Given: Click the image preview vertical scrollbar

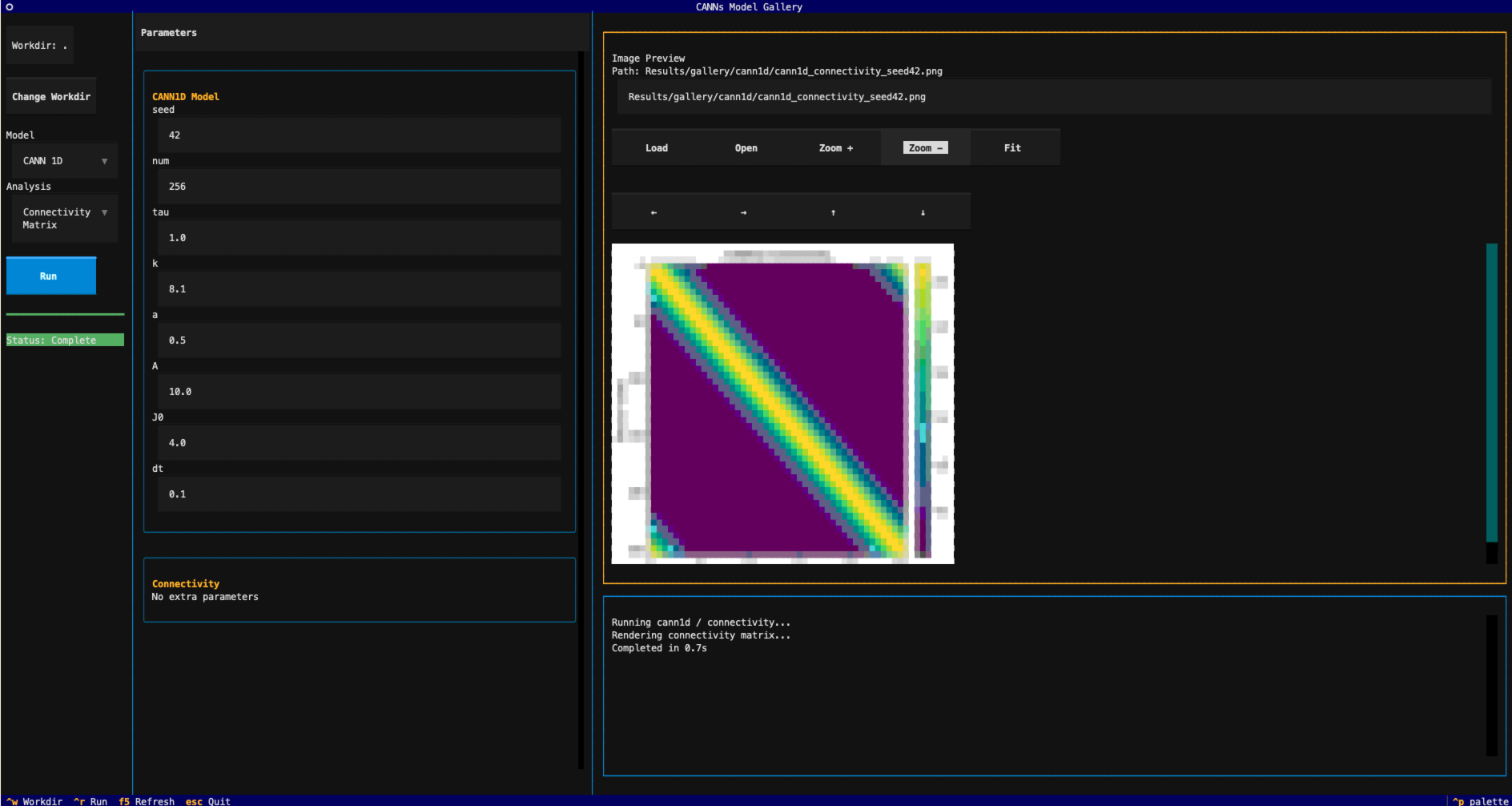Looking at the screenshot, I should 1491,393.
